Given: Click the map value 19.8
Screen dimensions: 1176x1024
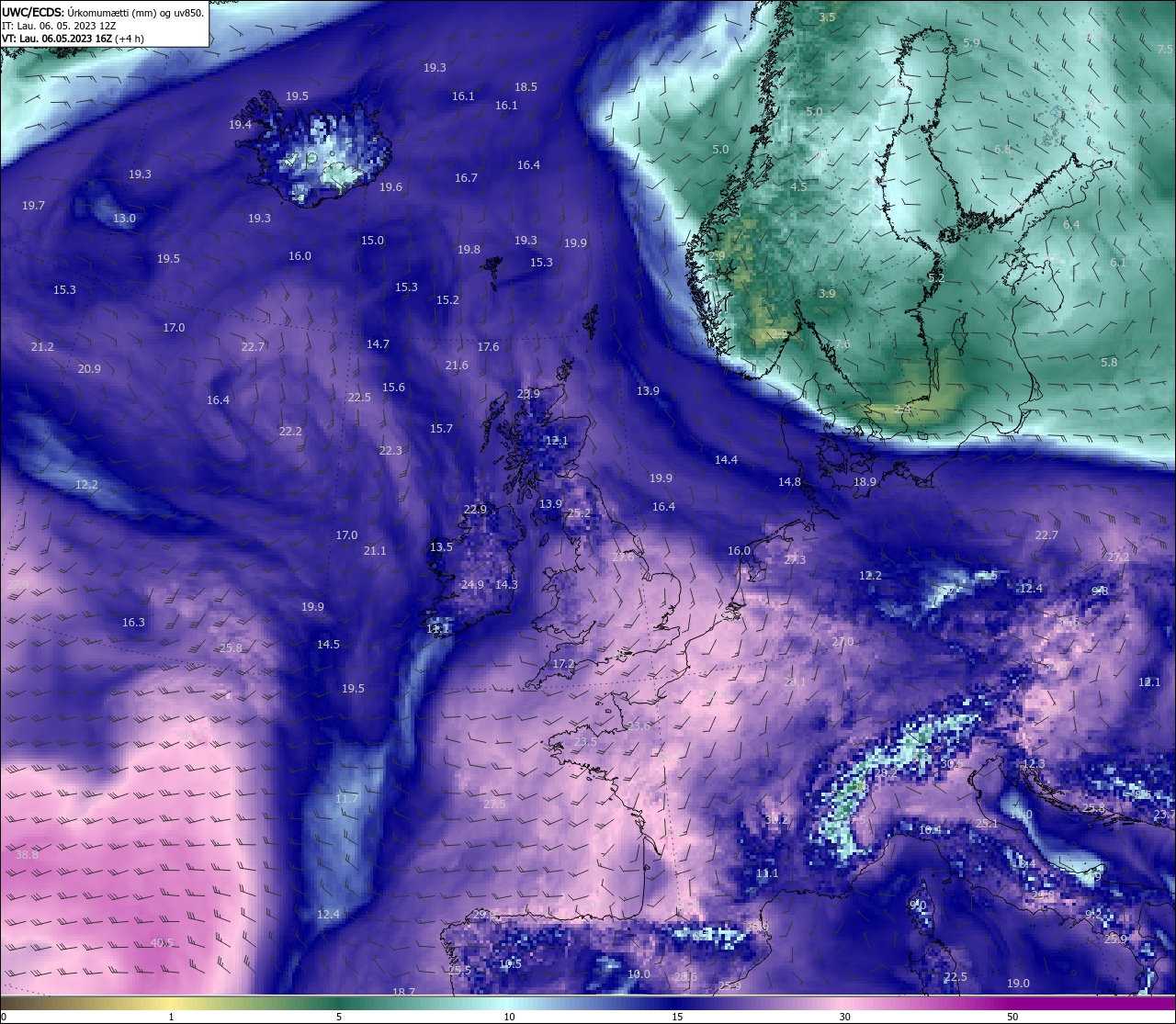Looking at the screenshot, I should tap(469, 250).
